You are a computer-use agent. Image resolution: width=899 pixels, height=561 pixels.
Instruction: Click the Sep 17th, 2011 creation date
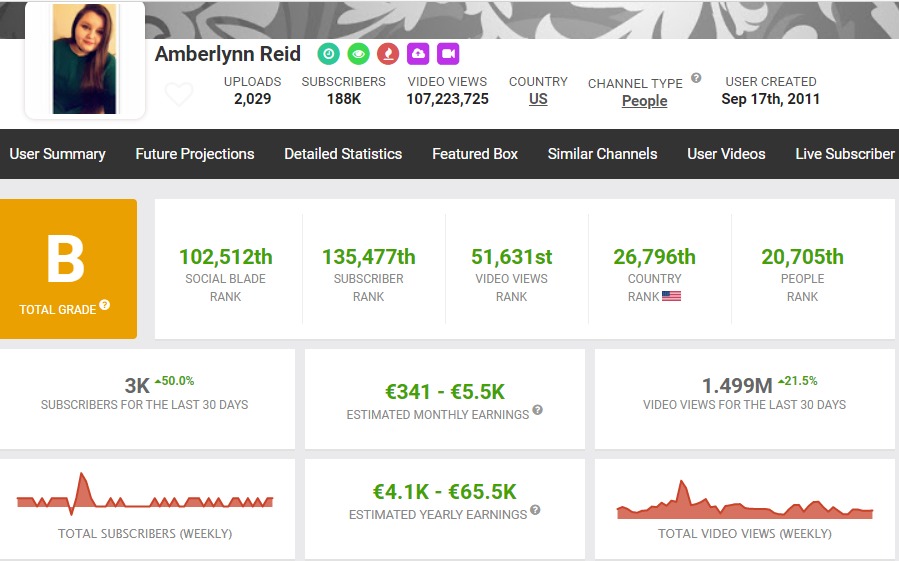(x=771, y=99)
